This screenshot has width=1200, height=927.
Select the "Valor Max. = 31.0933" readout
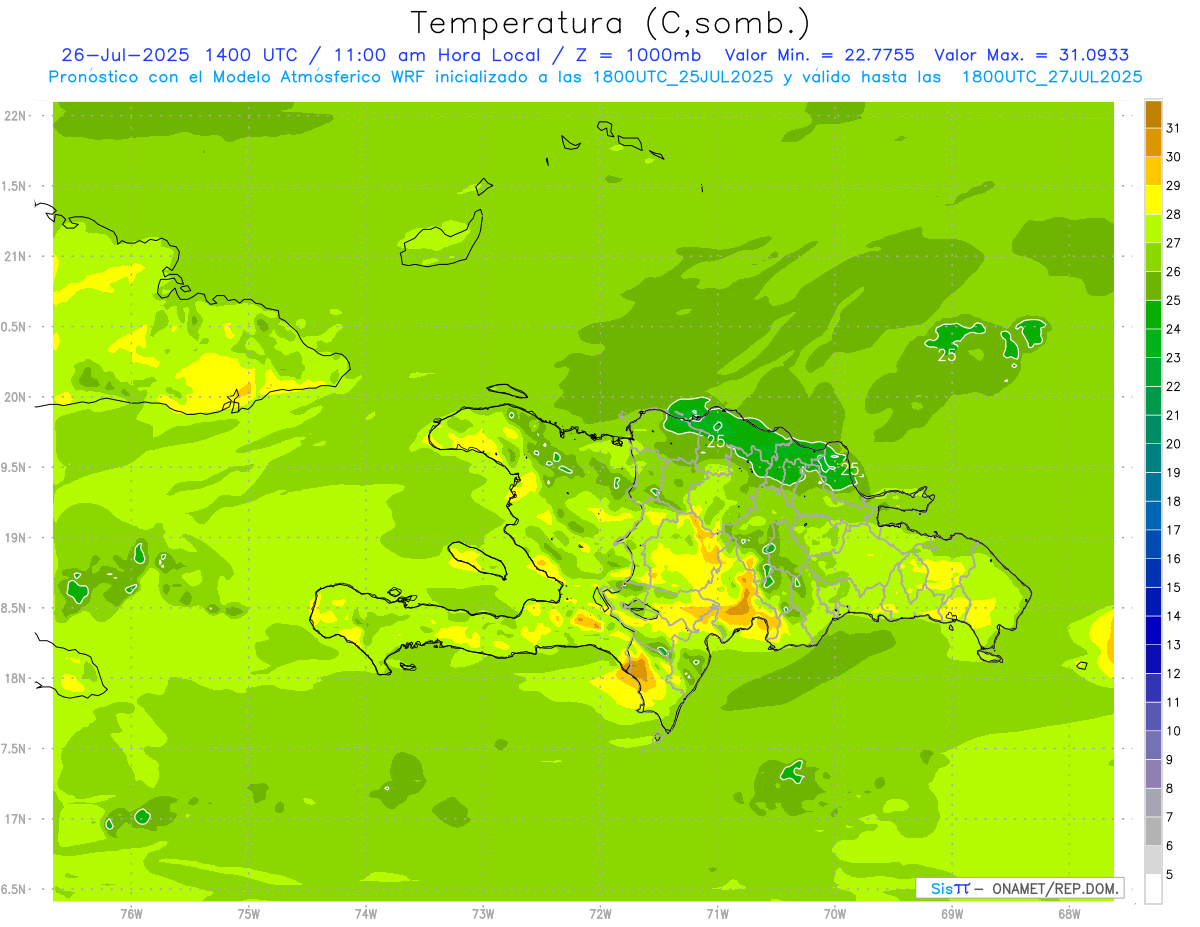[1032, 55]
